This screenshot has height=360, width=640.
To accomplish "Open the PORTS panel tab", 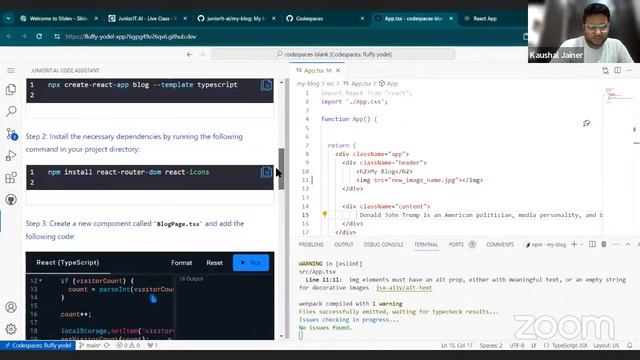I will coord(456,244).
